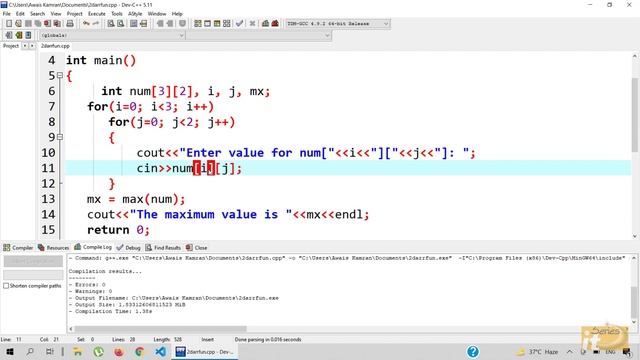Collapse code fold at line 5
The width and height of the screenshot is (640, 360).
point(60,76)
